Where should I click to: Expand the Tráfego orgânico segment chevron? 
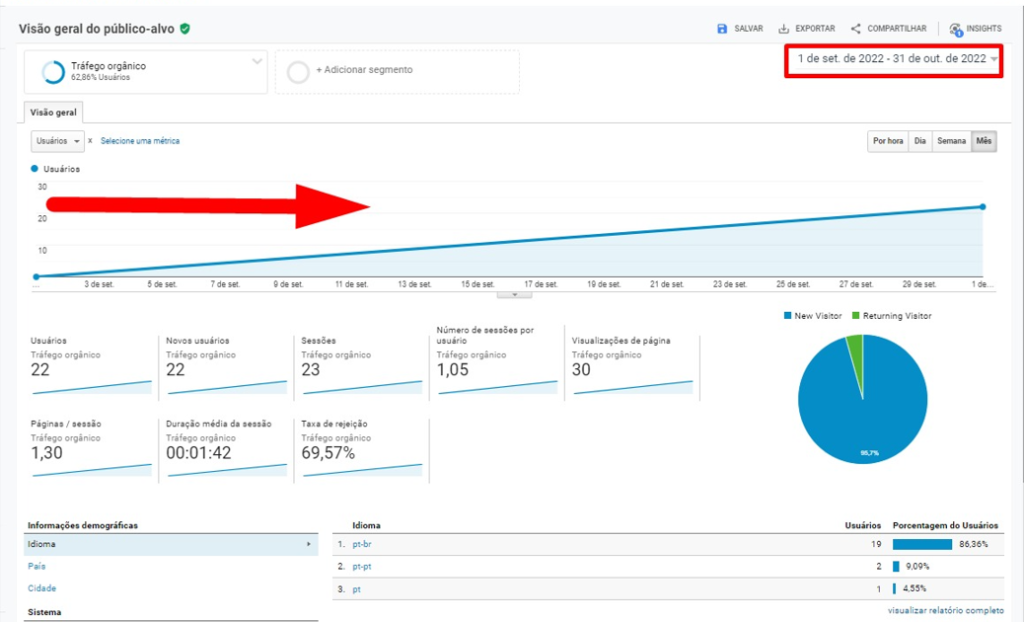tap(257, 62)
